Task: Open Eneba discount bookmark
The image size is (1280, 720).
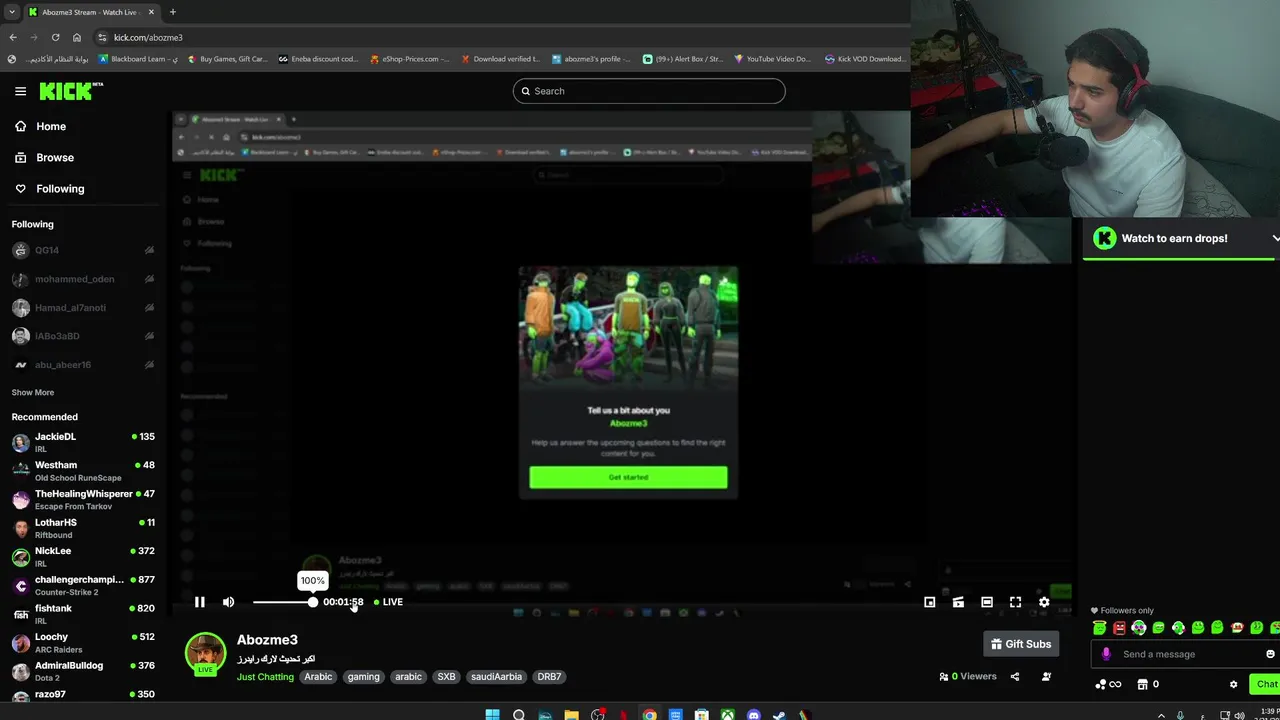Action: (x=318, y=59)
